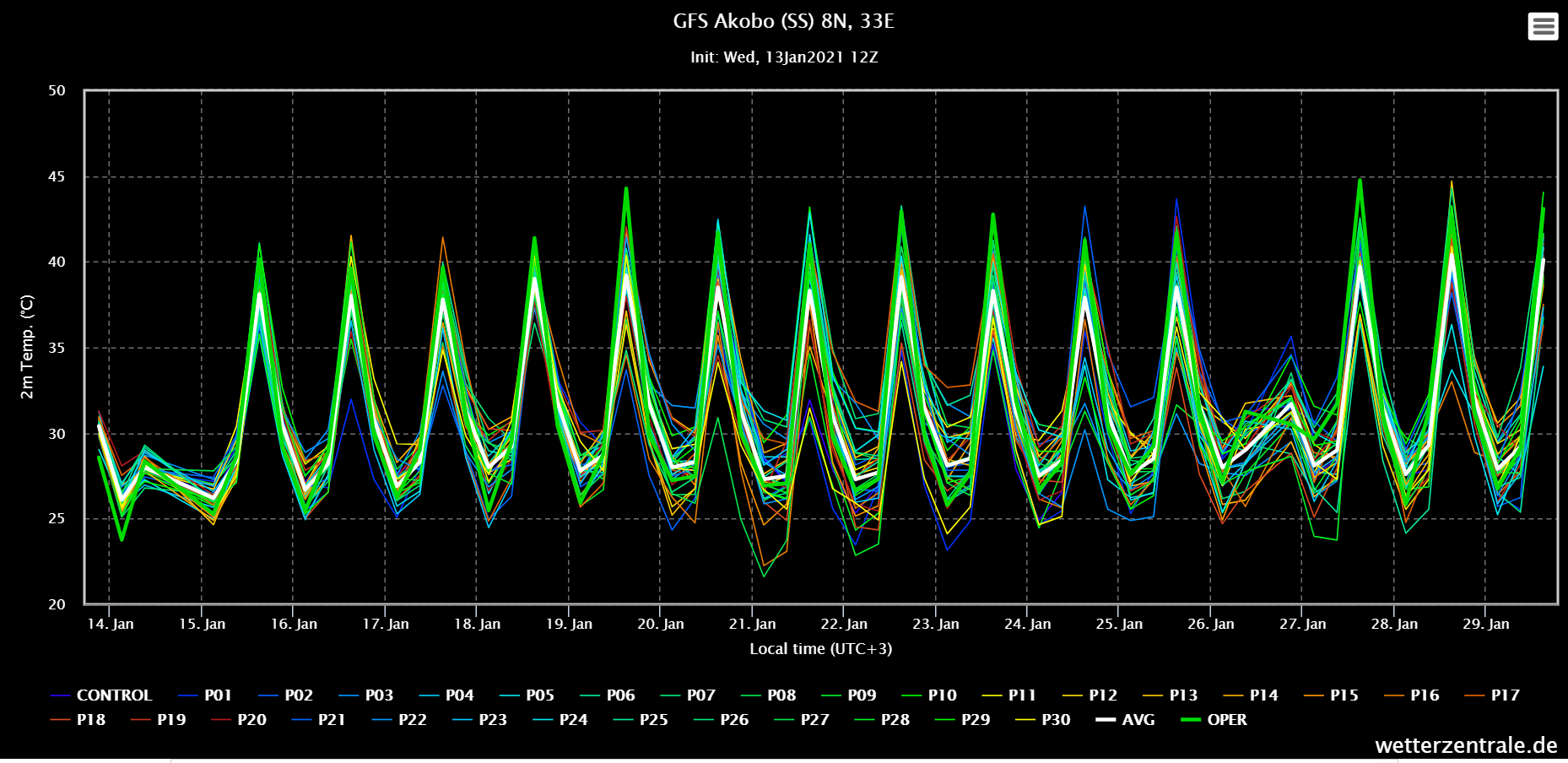This screenshot has height=763, width=1568.
Task: Open the chart context menu hamburger icon
Action: (1543, 26)
